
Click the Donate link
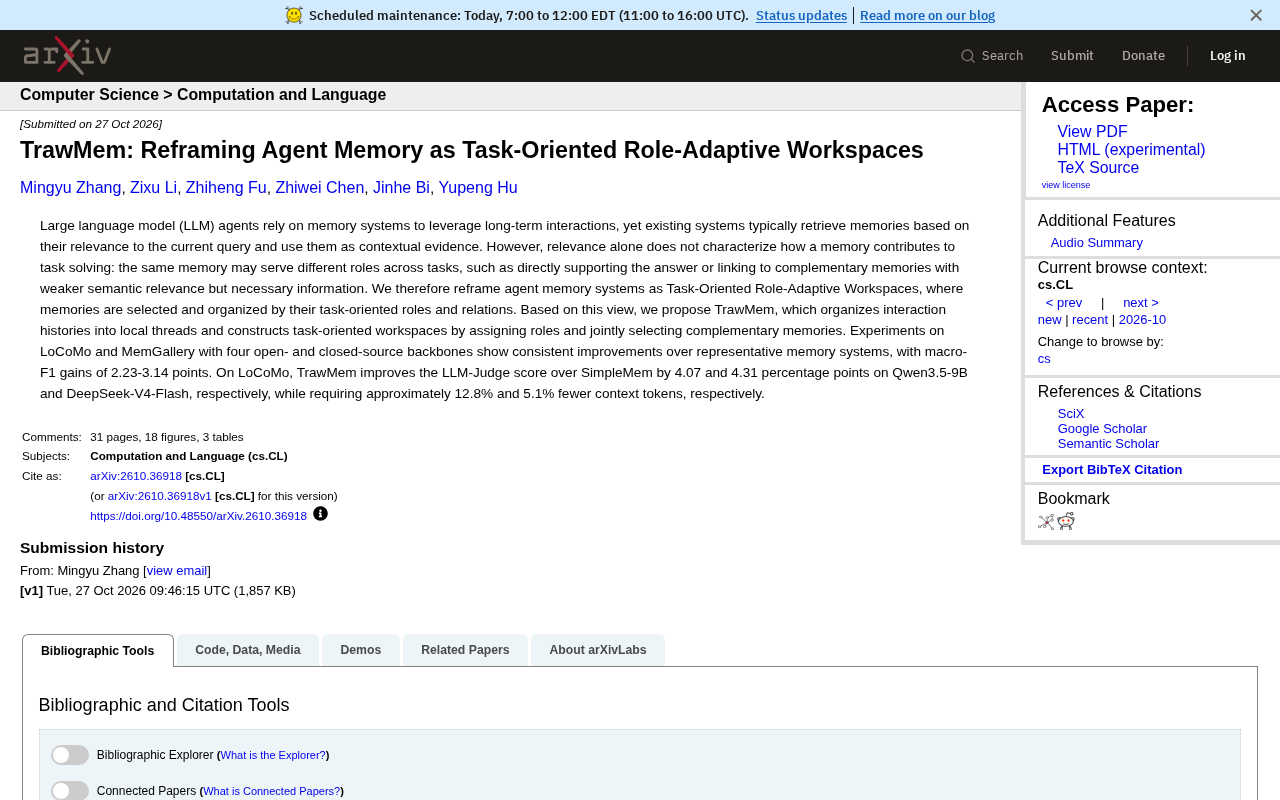[x=1143, y=56]
